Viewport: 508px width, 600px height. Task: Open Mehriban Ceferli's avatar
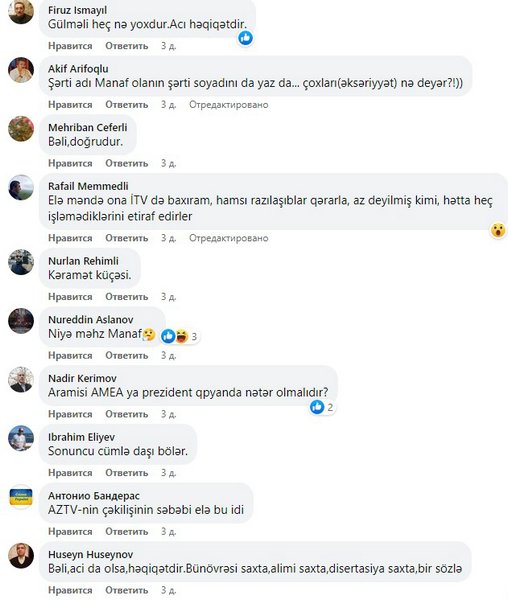tap(21, 129)
